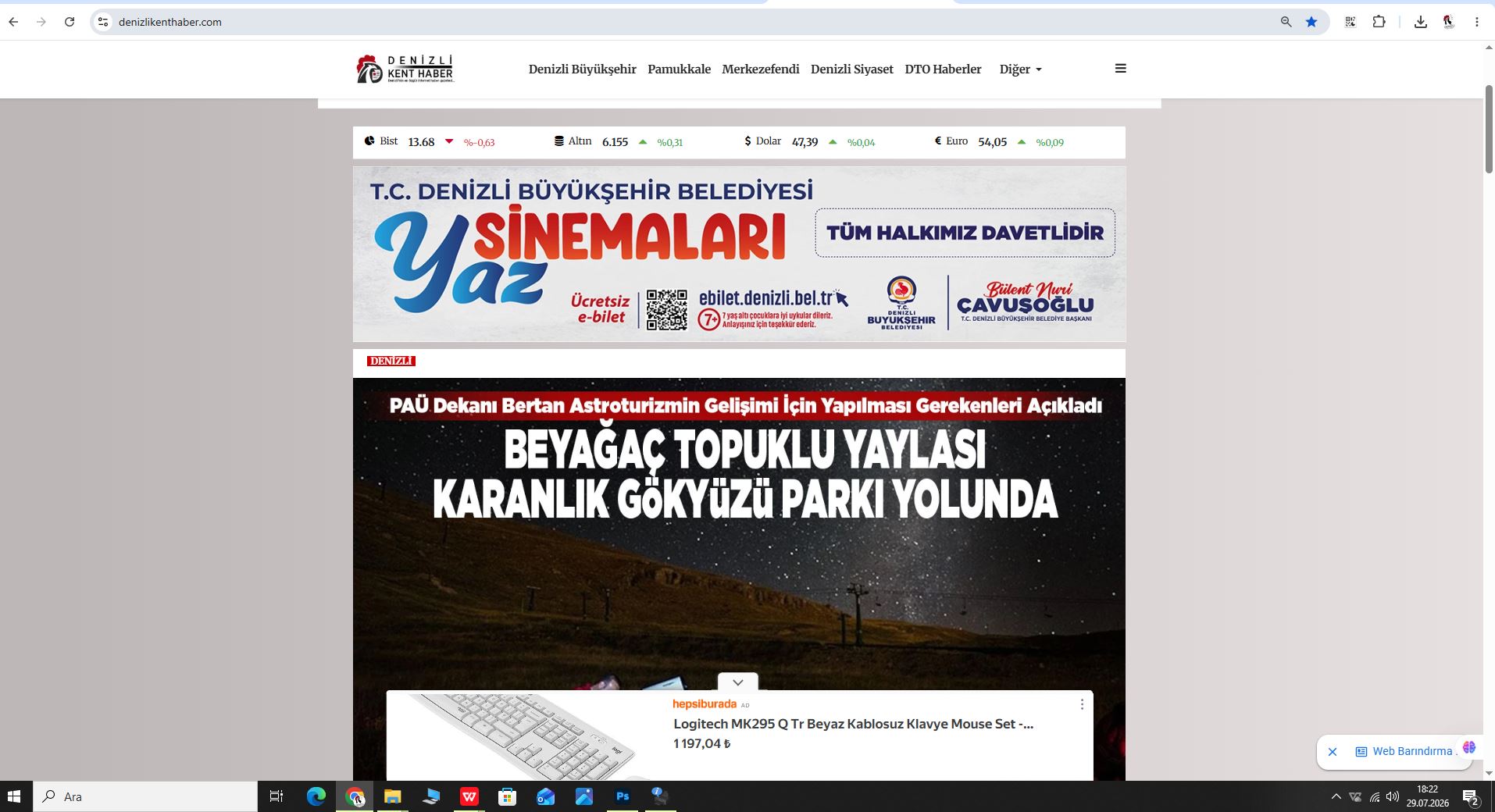This screenshot has height=812, width=1495.
Task: Go back to the previous page
Action: coord(13,22)
